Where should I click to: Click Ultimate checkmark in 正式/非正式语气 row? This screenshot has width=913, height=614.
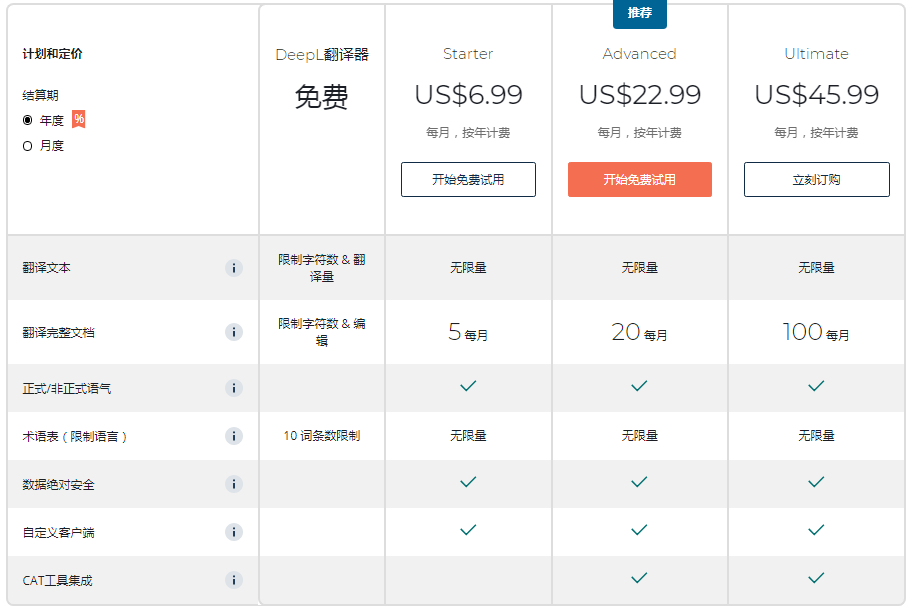[x=816, y=386]
